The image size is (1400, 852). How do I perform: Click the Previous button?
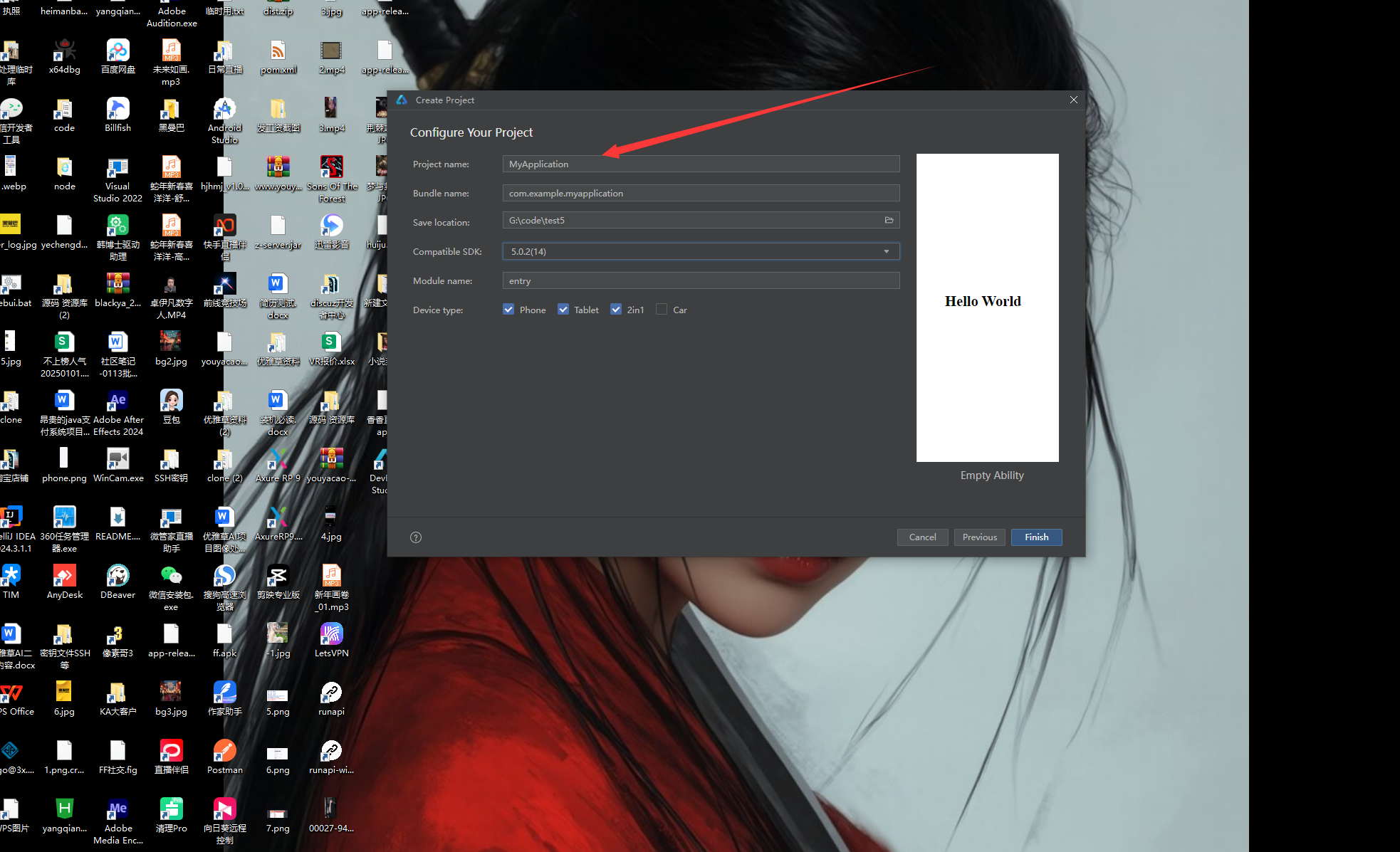[x=979, y=537]
